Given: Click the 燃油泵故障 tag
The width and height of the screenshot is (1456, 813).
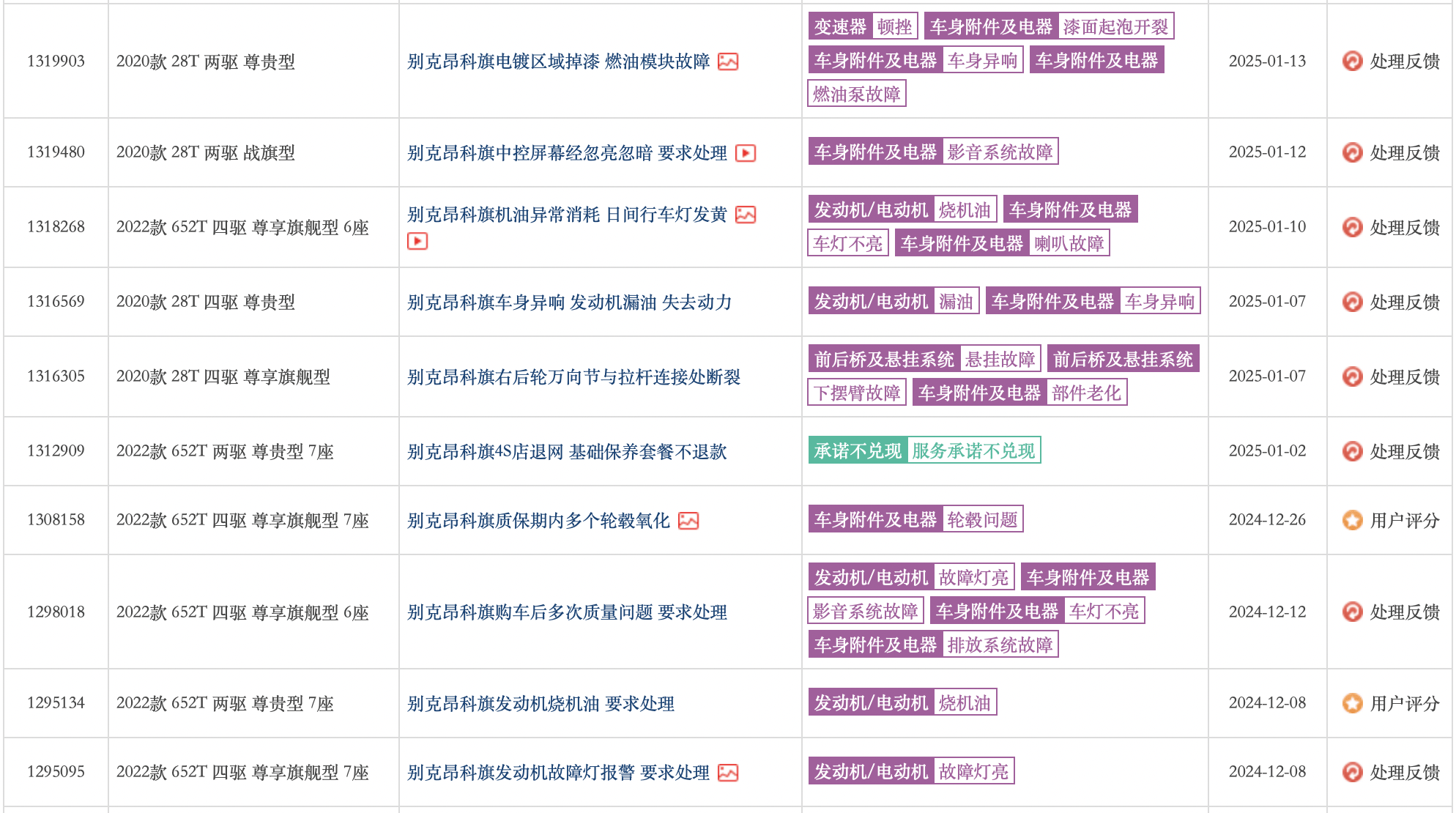Looking at the screenshot, I should (x=856, y=94).
